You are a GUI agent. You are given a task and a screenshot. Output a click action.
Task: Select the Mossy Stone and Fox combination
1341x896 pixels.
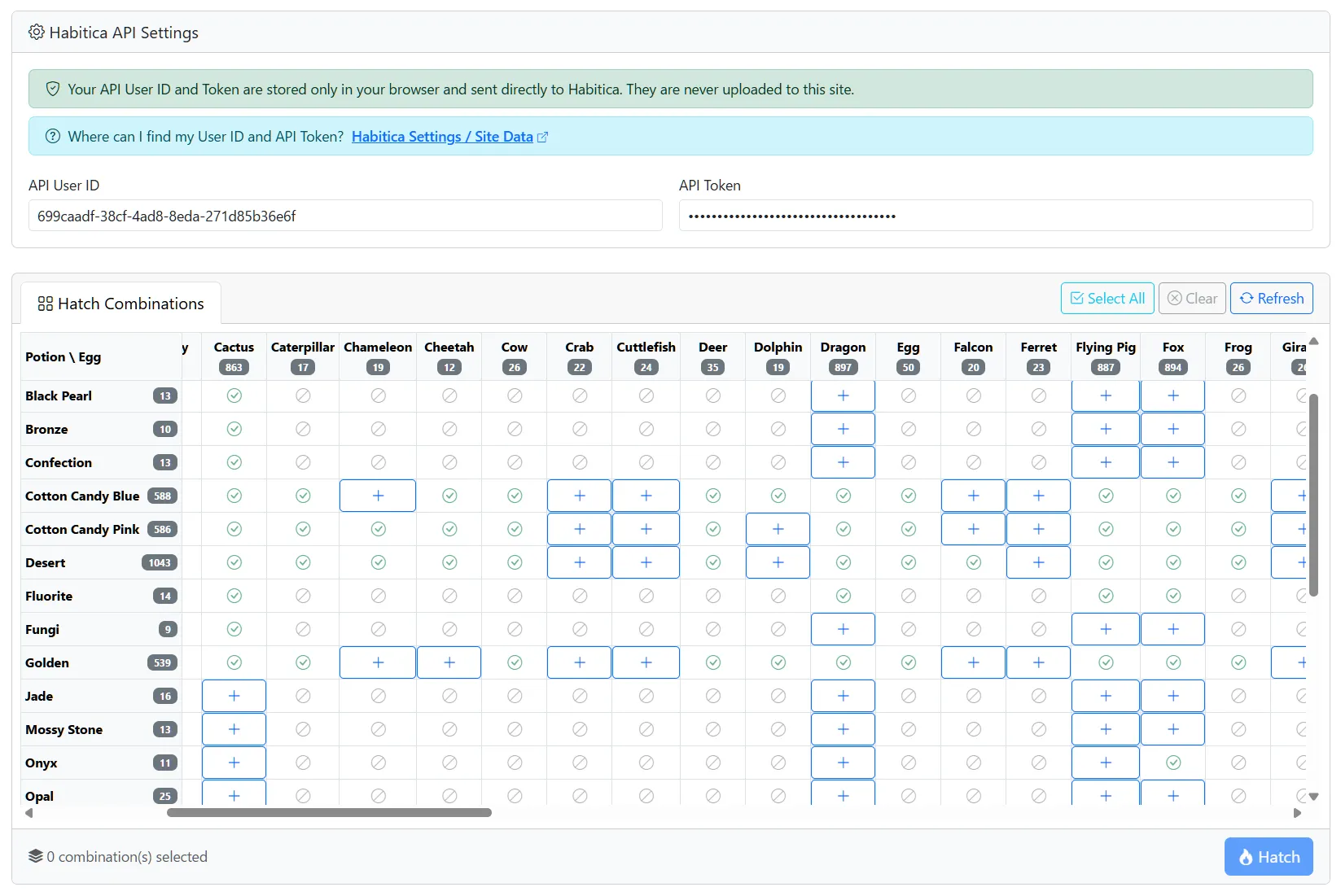[1173, 729]
